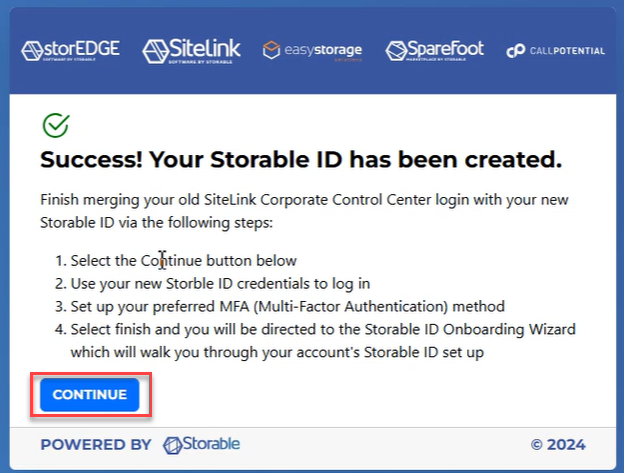Screen dimensions: 624x473
Task: Click the green success checkmark icon
Action: point(56,125)
